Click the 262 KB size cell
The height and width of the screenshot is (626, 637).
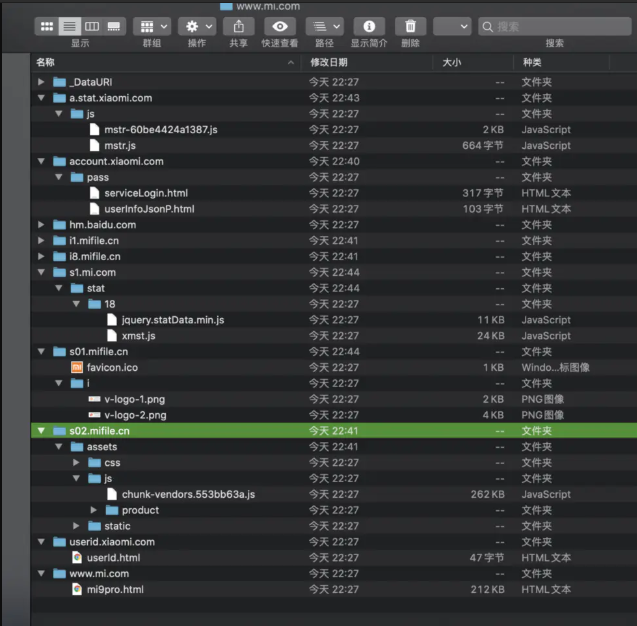pos(488,494)
